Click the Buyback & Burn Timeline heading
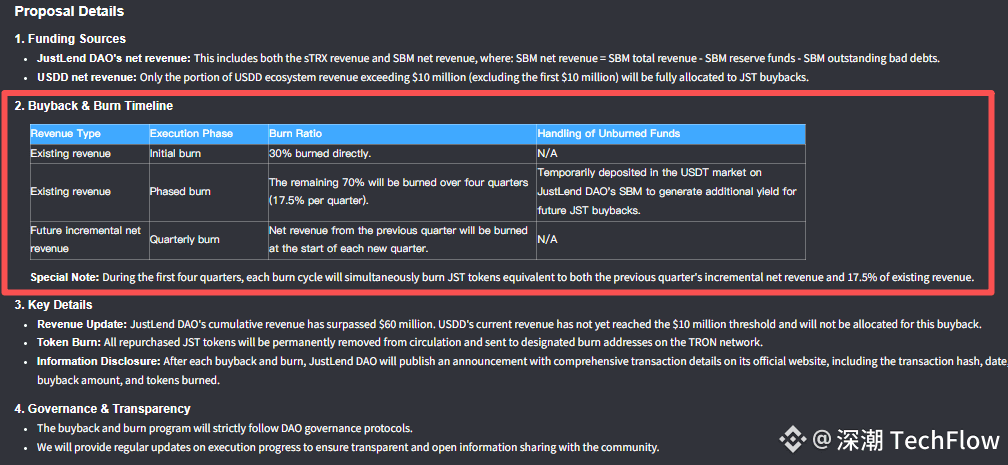Image resolution: width=1008 pixels, height=465 pixels. [x=94, y=105]
